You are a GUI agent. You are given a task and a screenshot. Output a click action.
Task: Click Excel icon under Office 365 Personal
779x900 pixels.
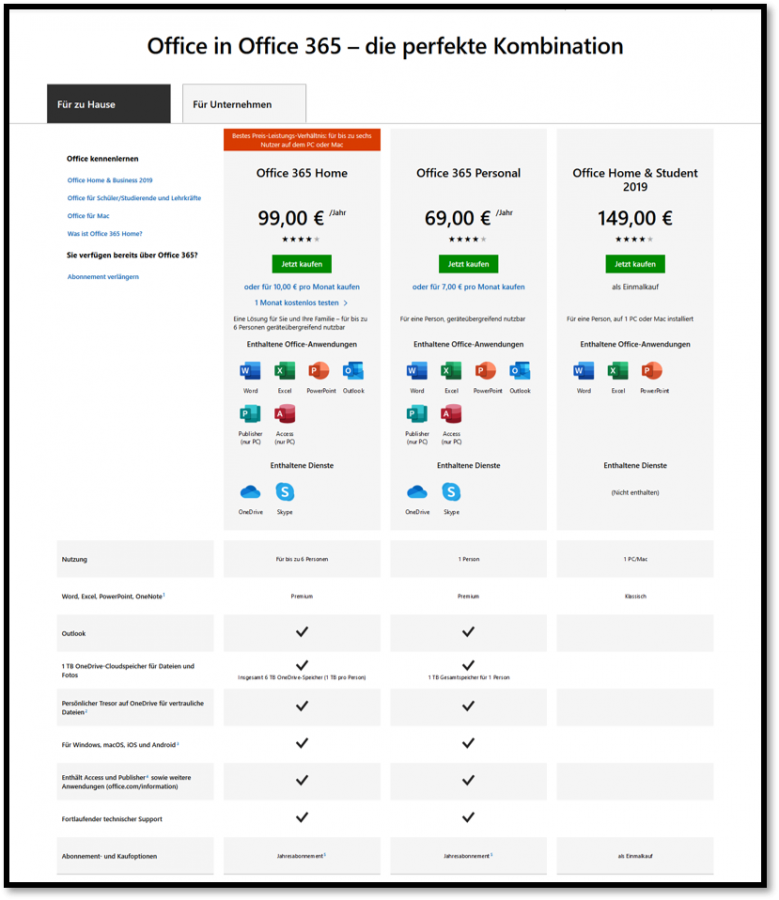(451, 371)
